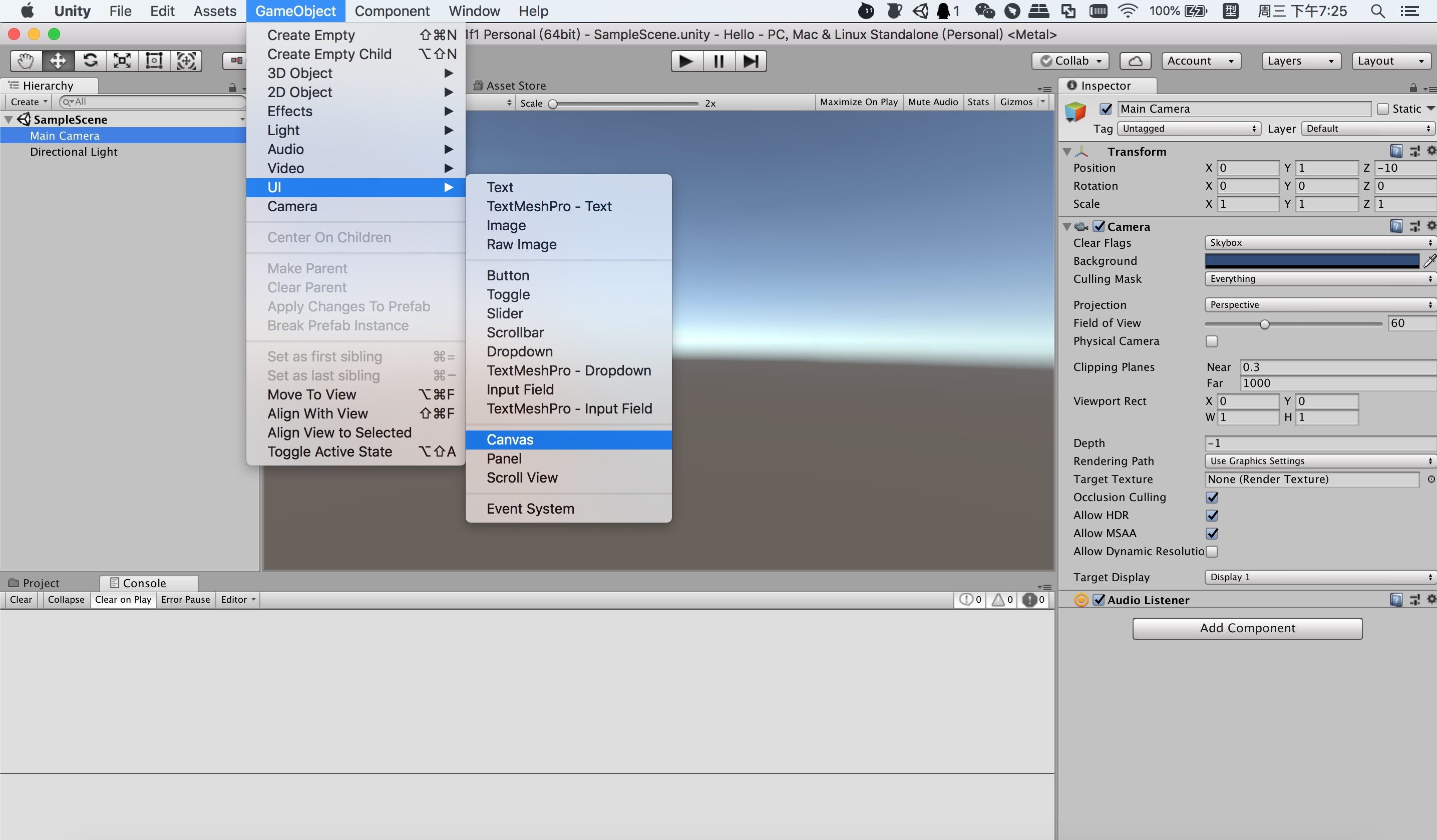Click the console Clear button
This screenshot has width=1437, height=840.
coord(21,599)
